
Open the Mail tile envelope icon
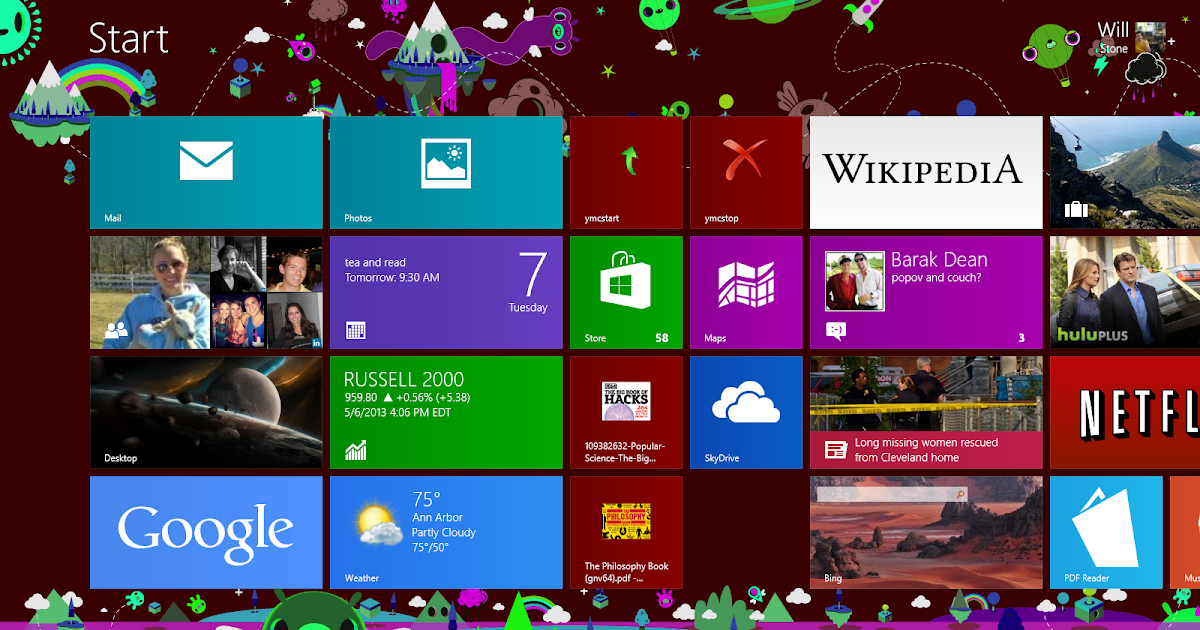click(206, 161)
